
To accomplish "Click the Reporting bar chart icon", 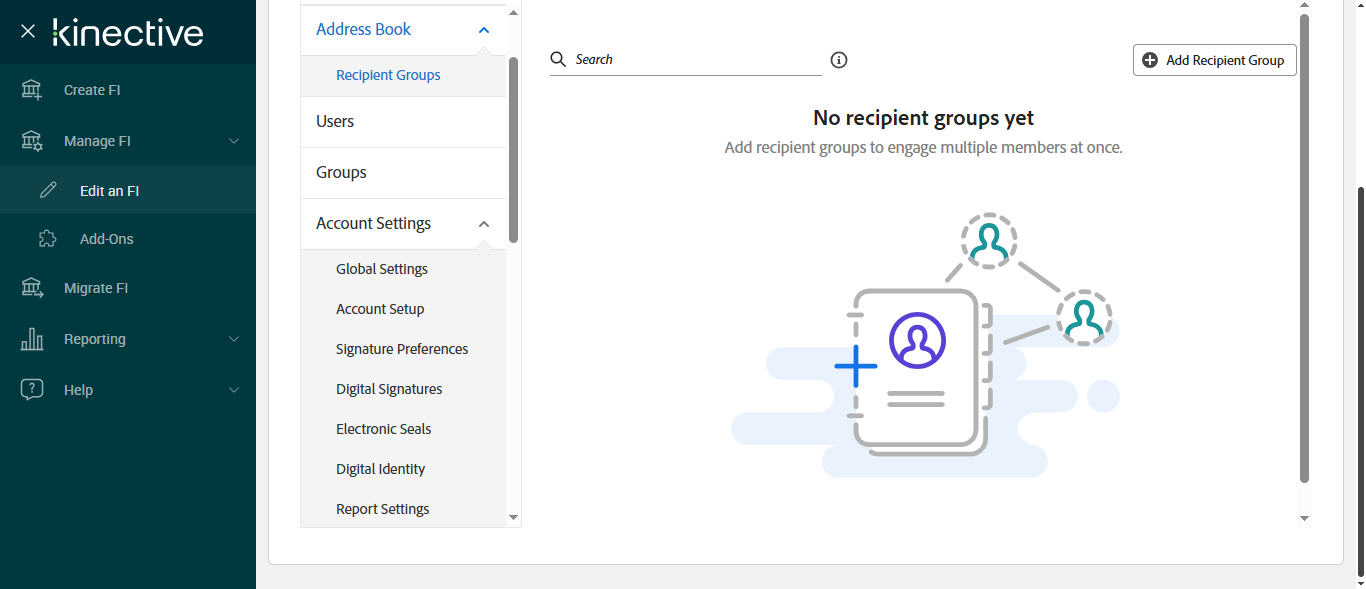I will tap(32, 339).
